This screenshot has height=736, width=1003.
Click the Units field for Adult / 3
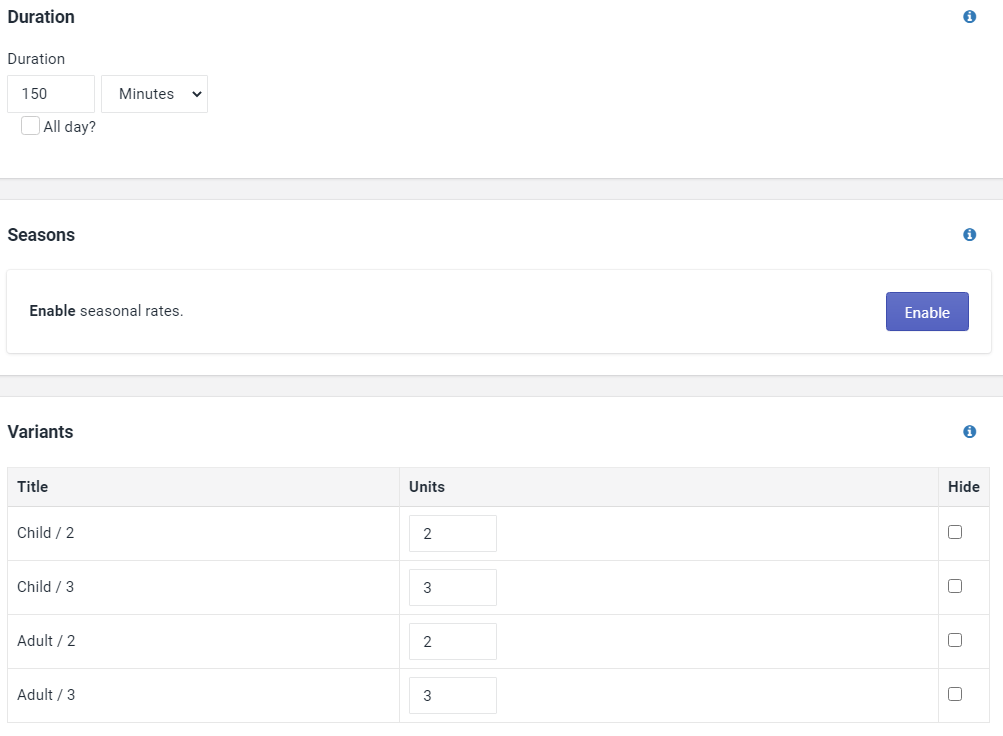[453, 695]
